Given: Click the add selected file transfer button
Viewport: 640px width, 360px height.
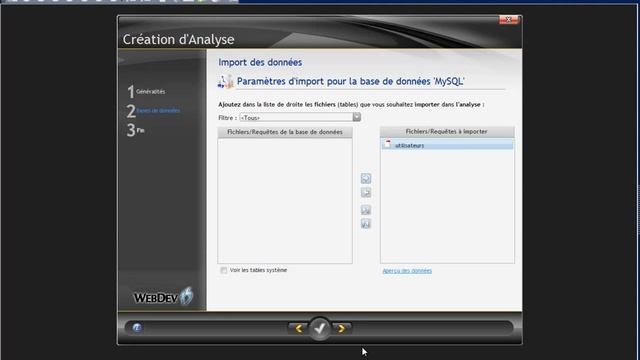Looking at the screenshot, I should 366,178.
